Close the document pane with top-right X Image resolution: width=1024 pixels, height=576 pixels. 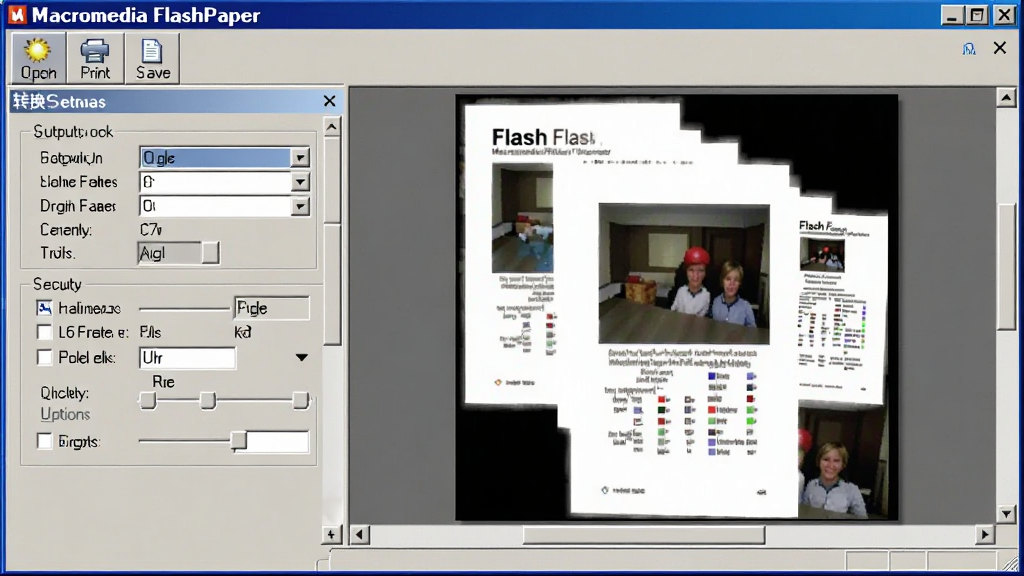point(1000,48)
